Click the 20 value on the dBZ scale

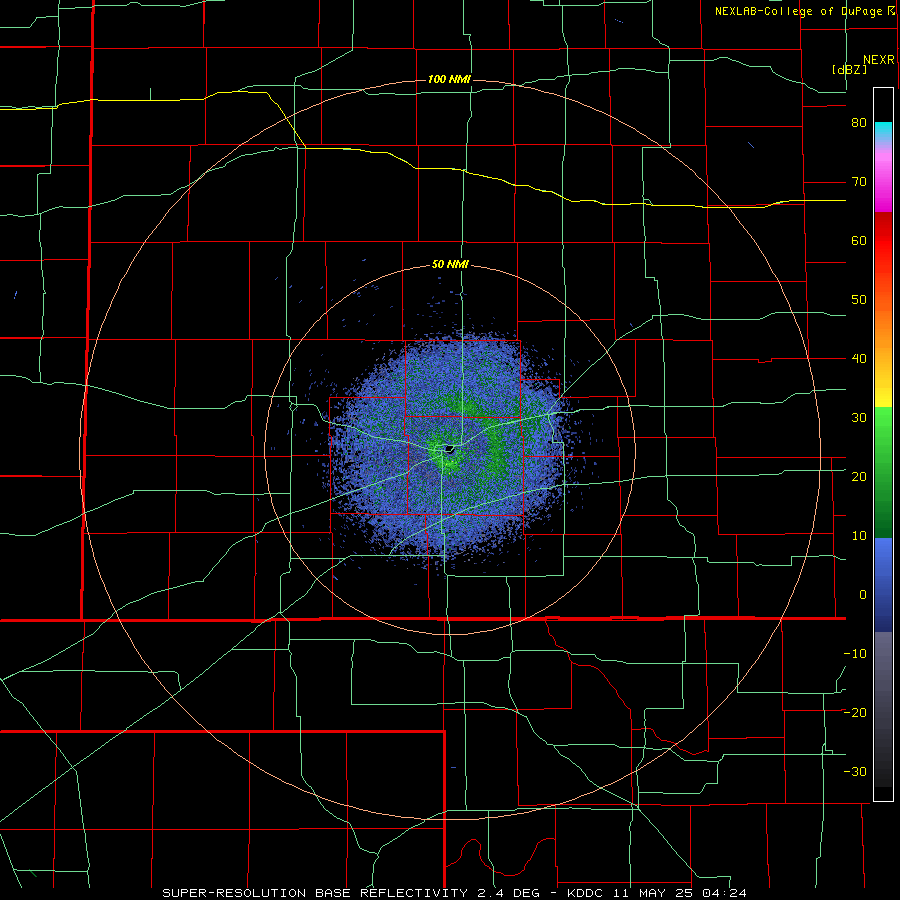pyautogui.click(x=859, y=477)
